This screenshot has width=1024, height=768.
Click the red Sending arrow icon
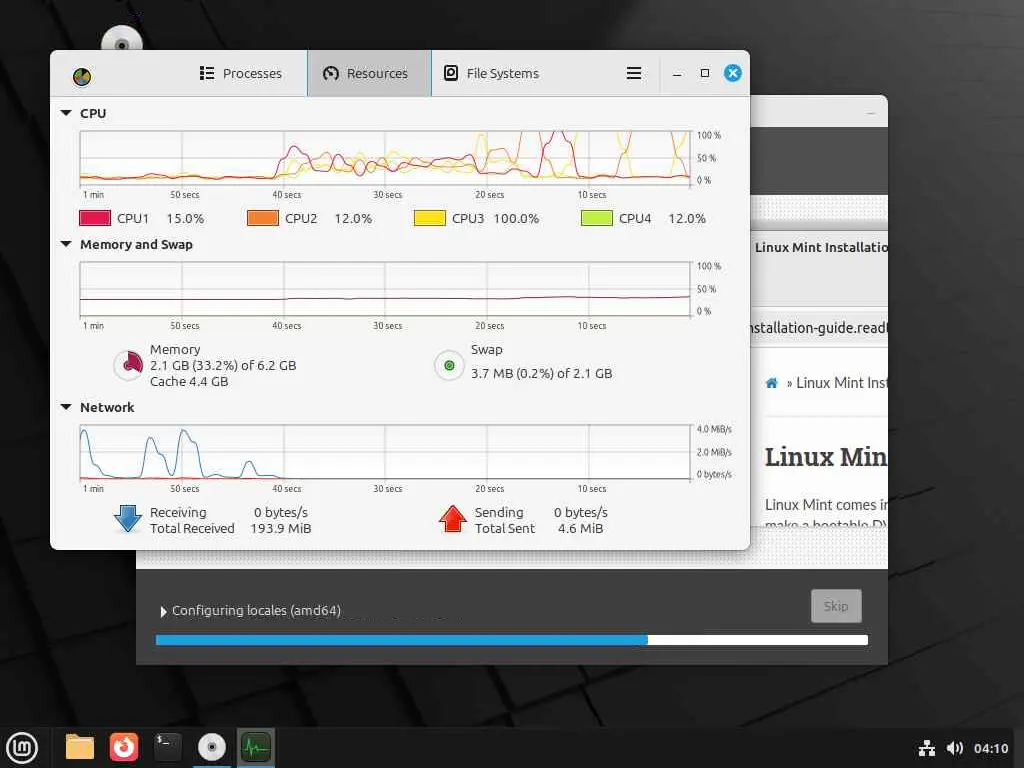(453, 519)
